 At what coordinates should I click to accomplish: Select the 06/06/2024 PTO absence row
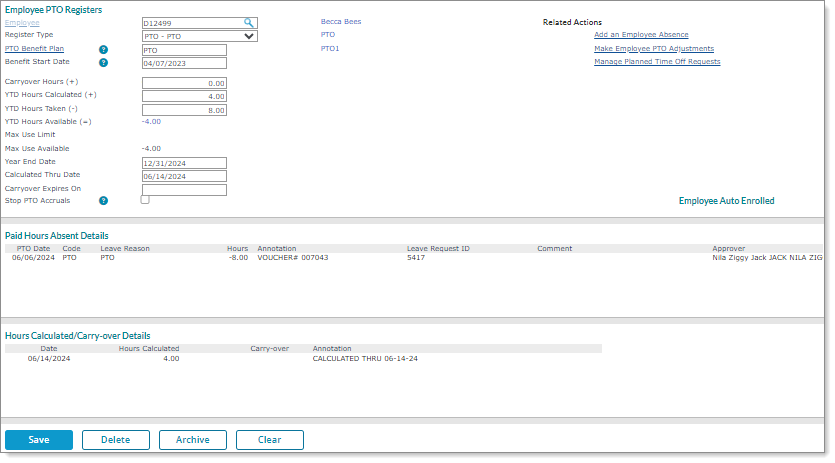click(300, 257)
